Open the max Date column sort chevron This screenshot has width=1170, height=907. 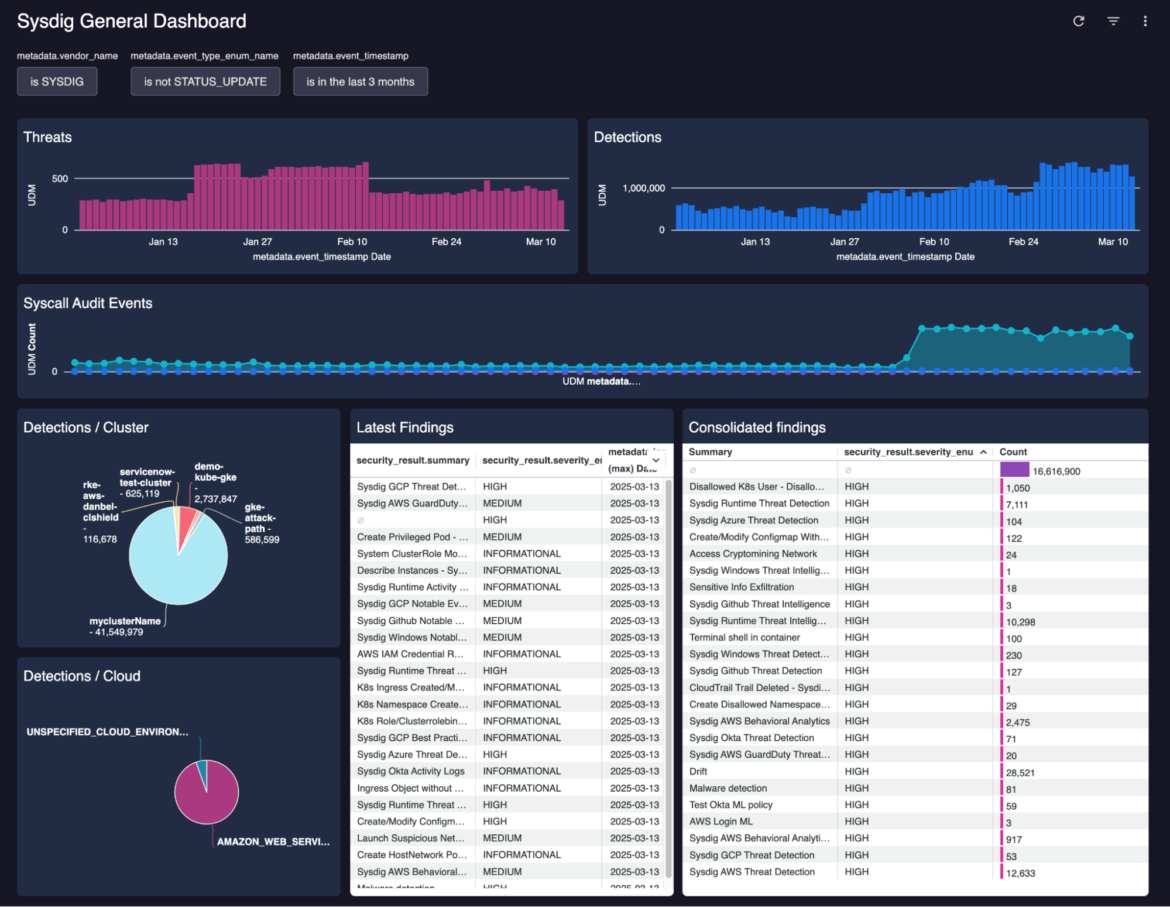click(x=656, y=460)
